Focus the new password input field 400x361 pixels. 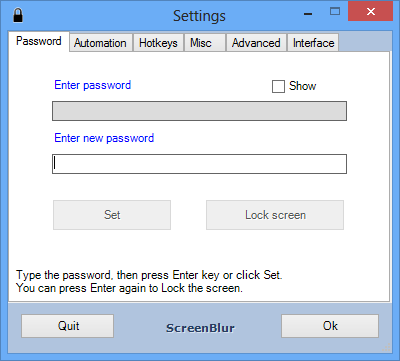(199, 164)
